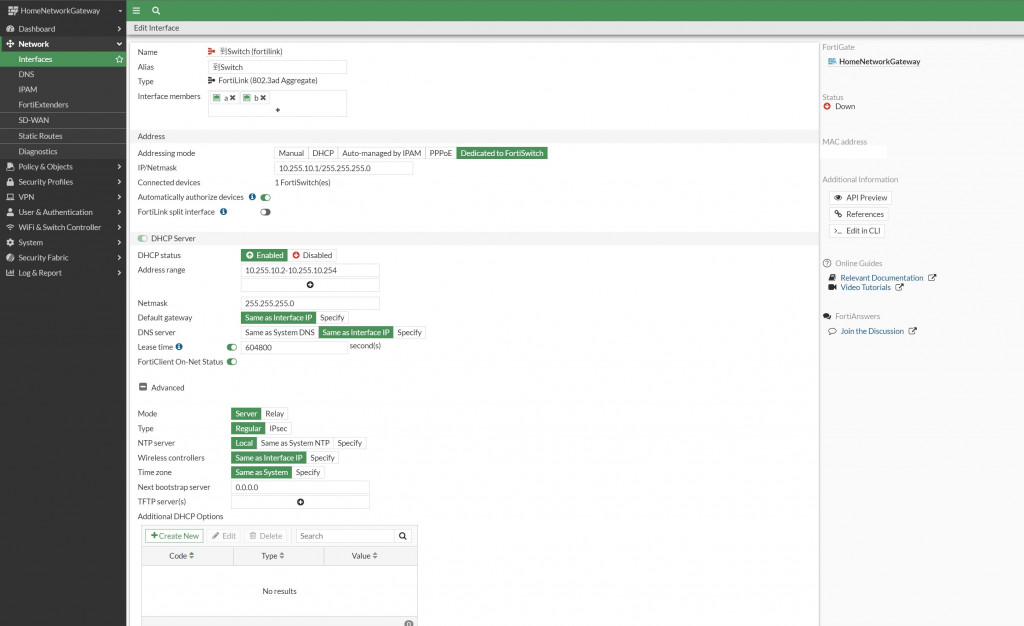
Task: Expand the System menu chevron
Action: click(x=119, y=242)
